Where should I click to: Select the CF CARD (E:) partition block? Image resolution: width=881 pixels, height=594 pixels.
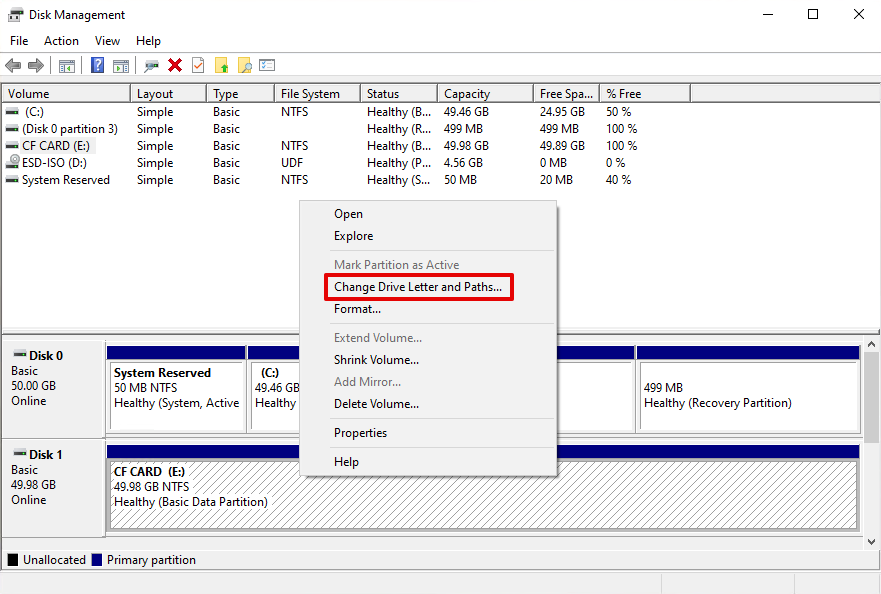point(483,488)
